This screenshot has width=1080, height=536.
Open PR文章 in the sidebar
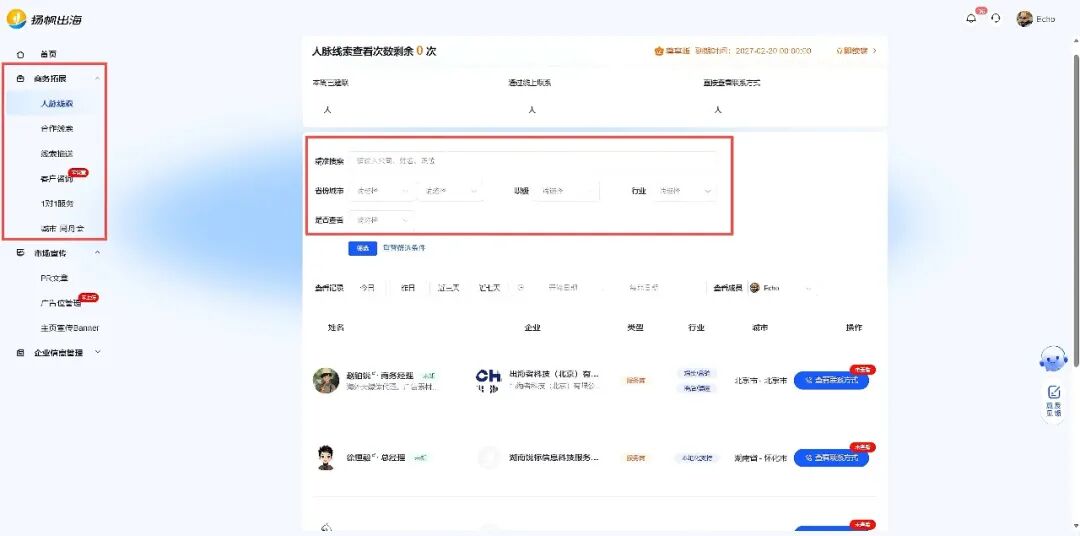pyautogui.click(x=54, y=278)
